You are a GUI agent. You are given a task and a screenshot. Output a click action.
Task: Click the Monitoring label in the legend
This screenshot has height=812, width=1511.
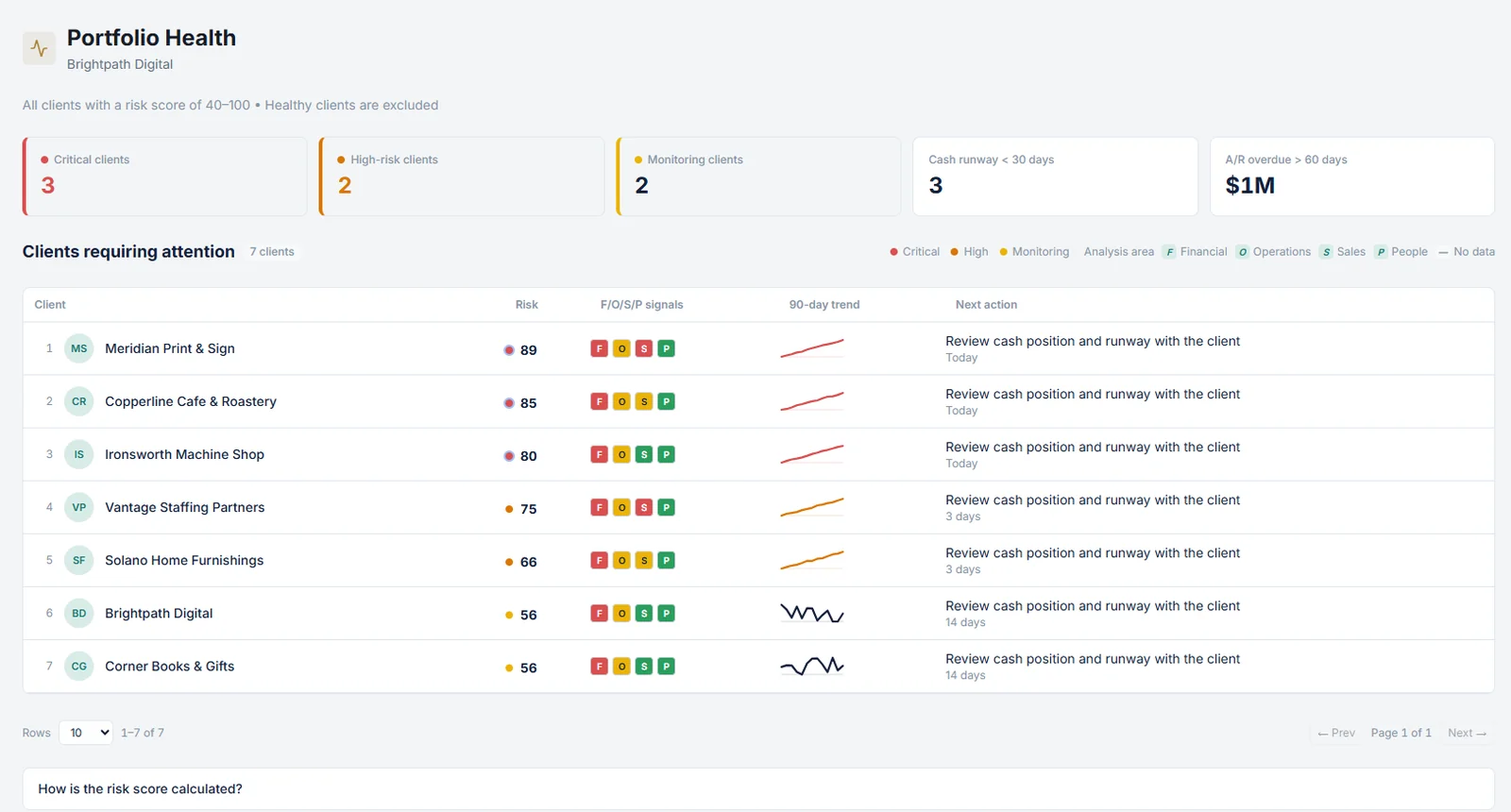[1041, 252]
